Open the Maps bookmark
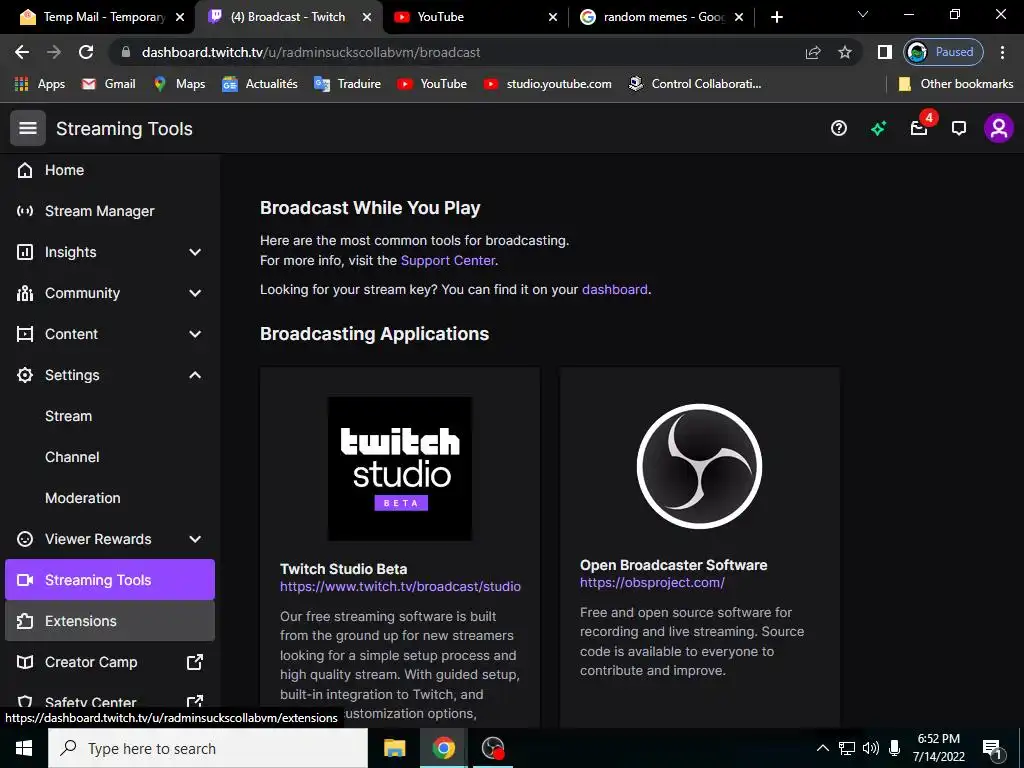The width and height of the screenshot is (1024, 768). coord(180,84)
